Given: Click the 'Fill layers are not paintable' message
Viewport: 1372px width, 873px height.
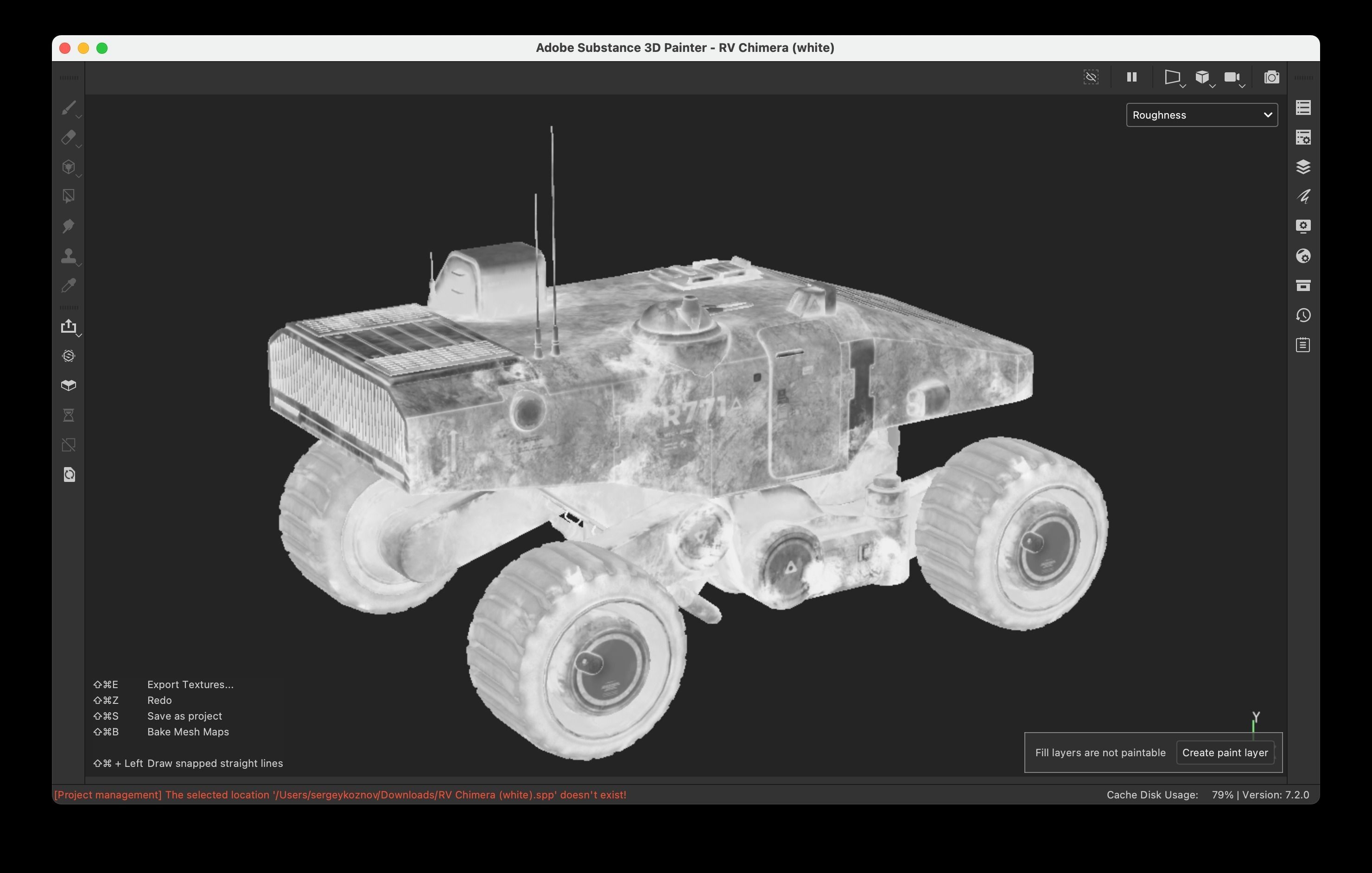Looking at the screenshot, I should coord(1100,752).
